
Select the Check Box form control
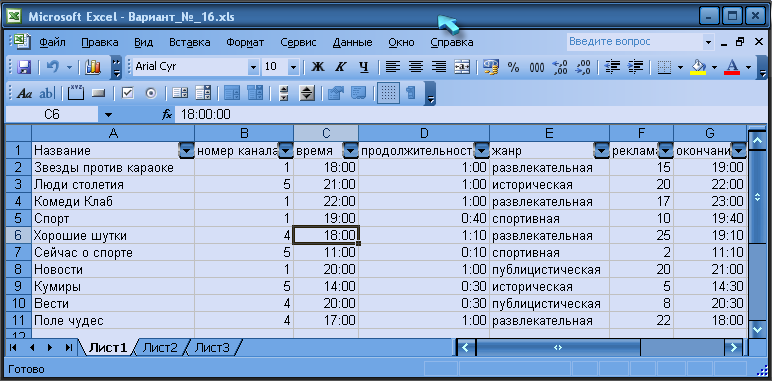[x=128, y=93]
